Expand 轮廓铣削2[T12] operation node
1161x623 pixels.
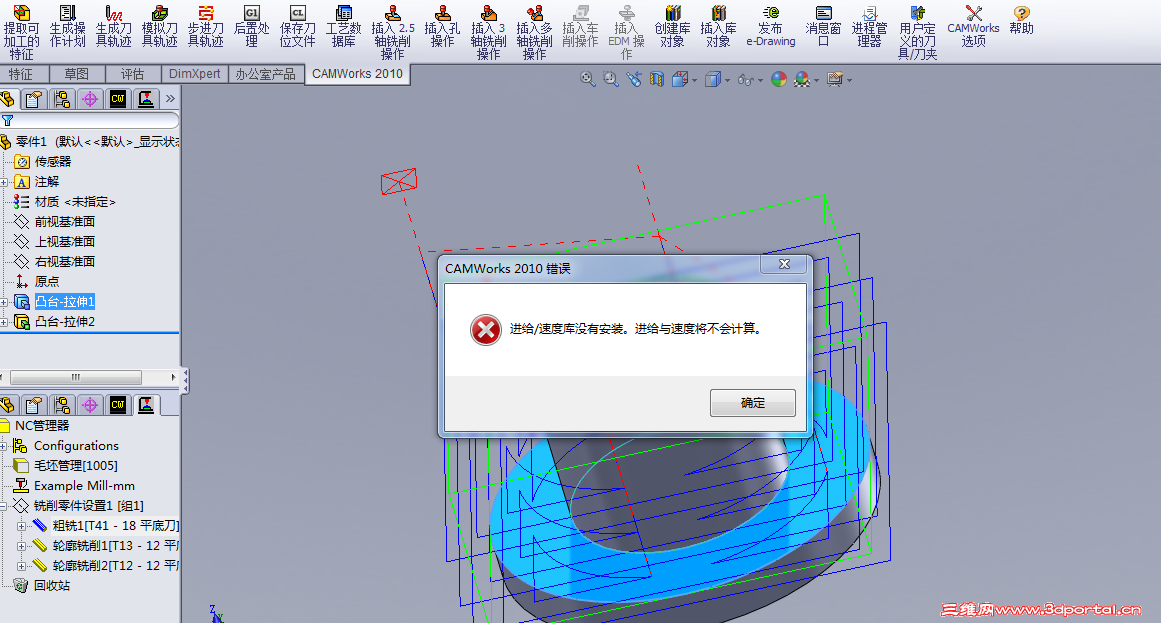tap(21, 566)
